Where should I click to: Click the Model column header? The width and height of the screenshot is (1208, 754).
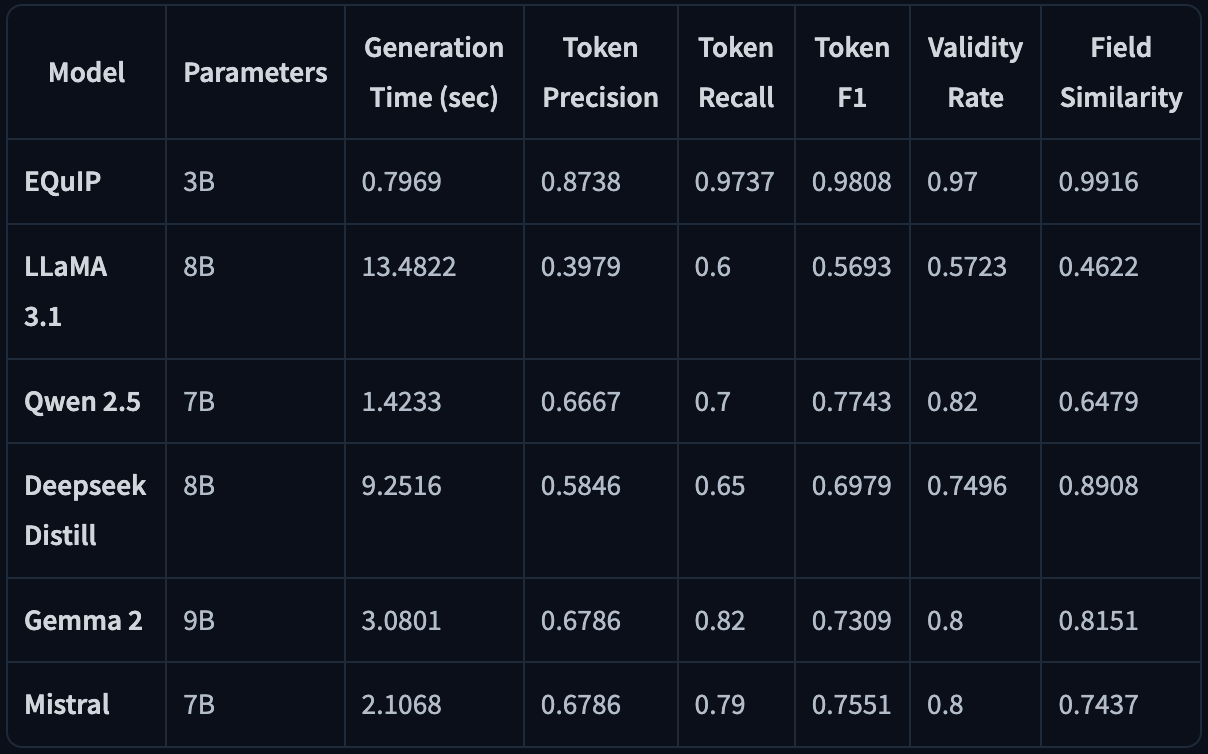coord(87,72)
